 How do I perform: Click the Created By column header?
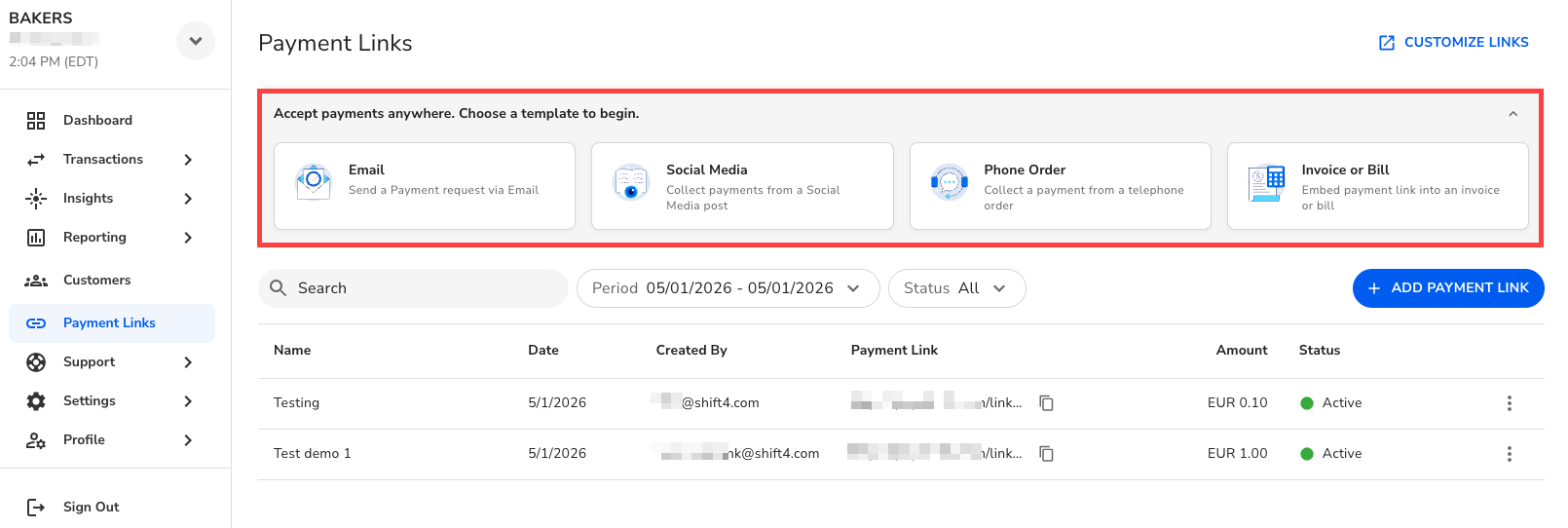691,351
